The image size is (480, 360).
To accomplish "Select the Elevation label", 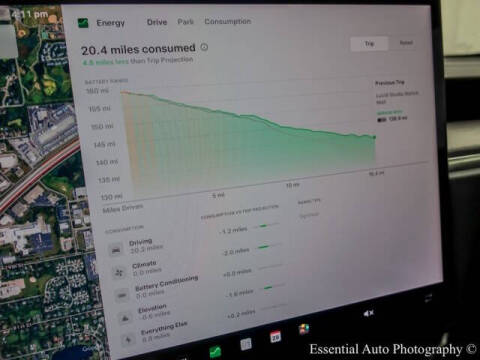I will click(152, 308).
